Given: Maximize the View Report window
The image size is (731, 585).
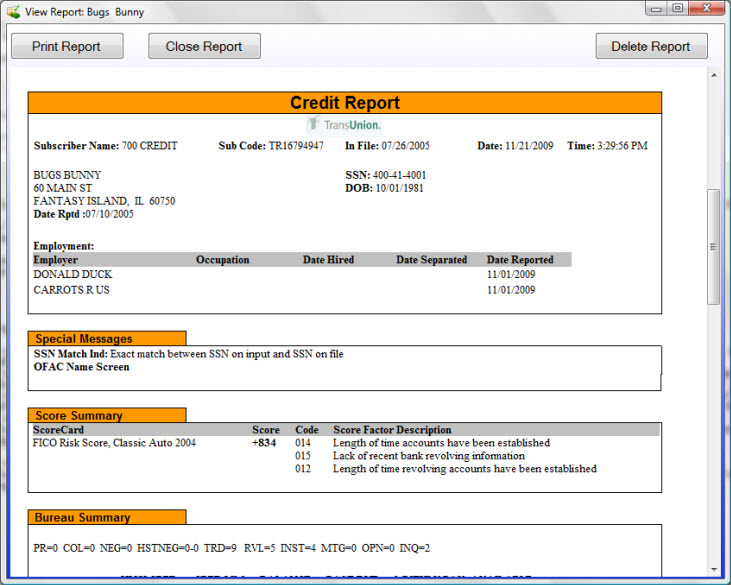Looking at the screenshot, I should pos(678,9).
